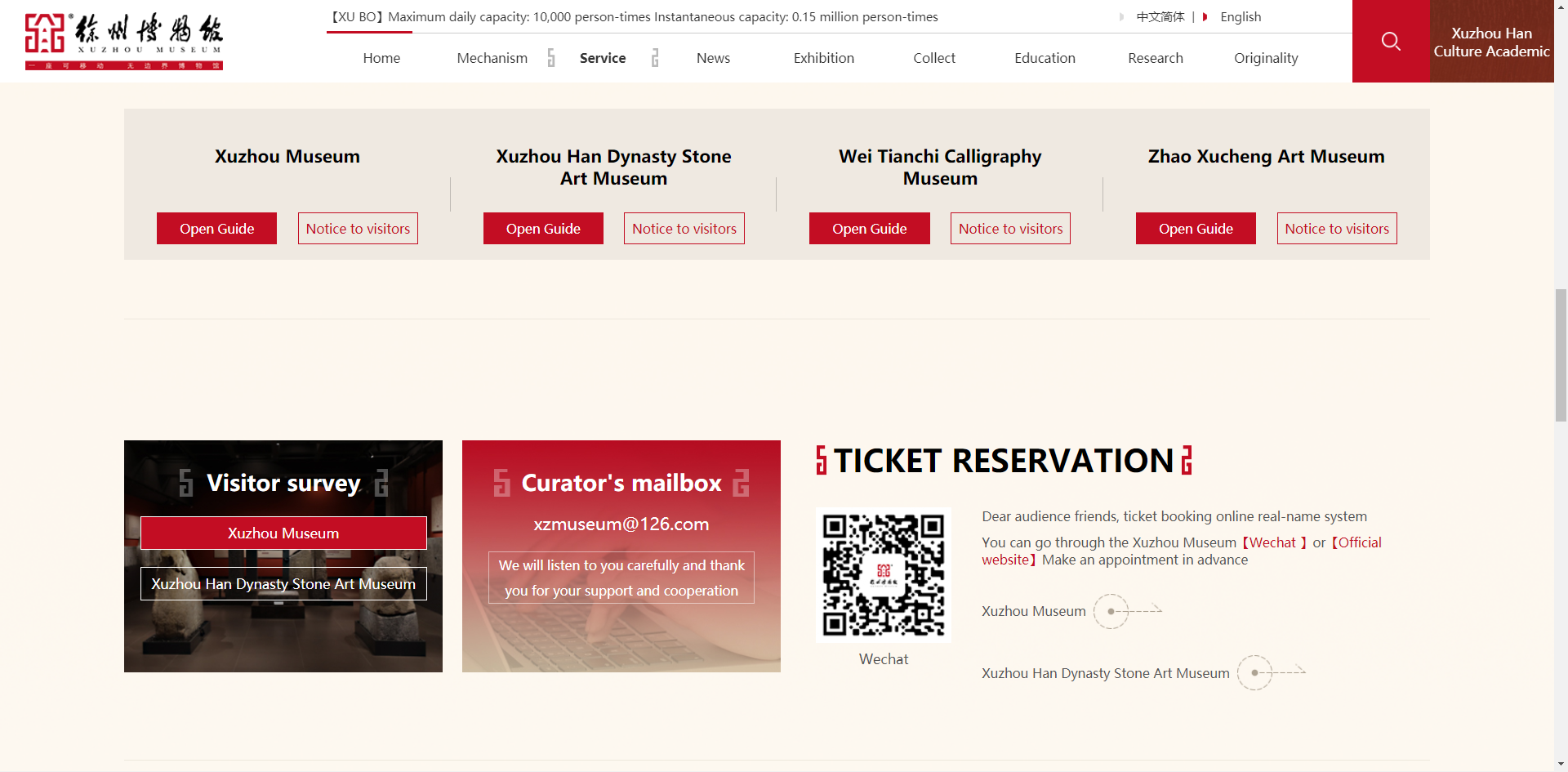The height and width of the screenshot is (772, 1568).
Task: Open the Xuzhou Museum logo home link
Action: [124, 42]
